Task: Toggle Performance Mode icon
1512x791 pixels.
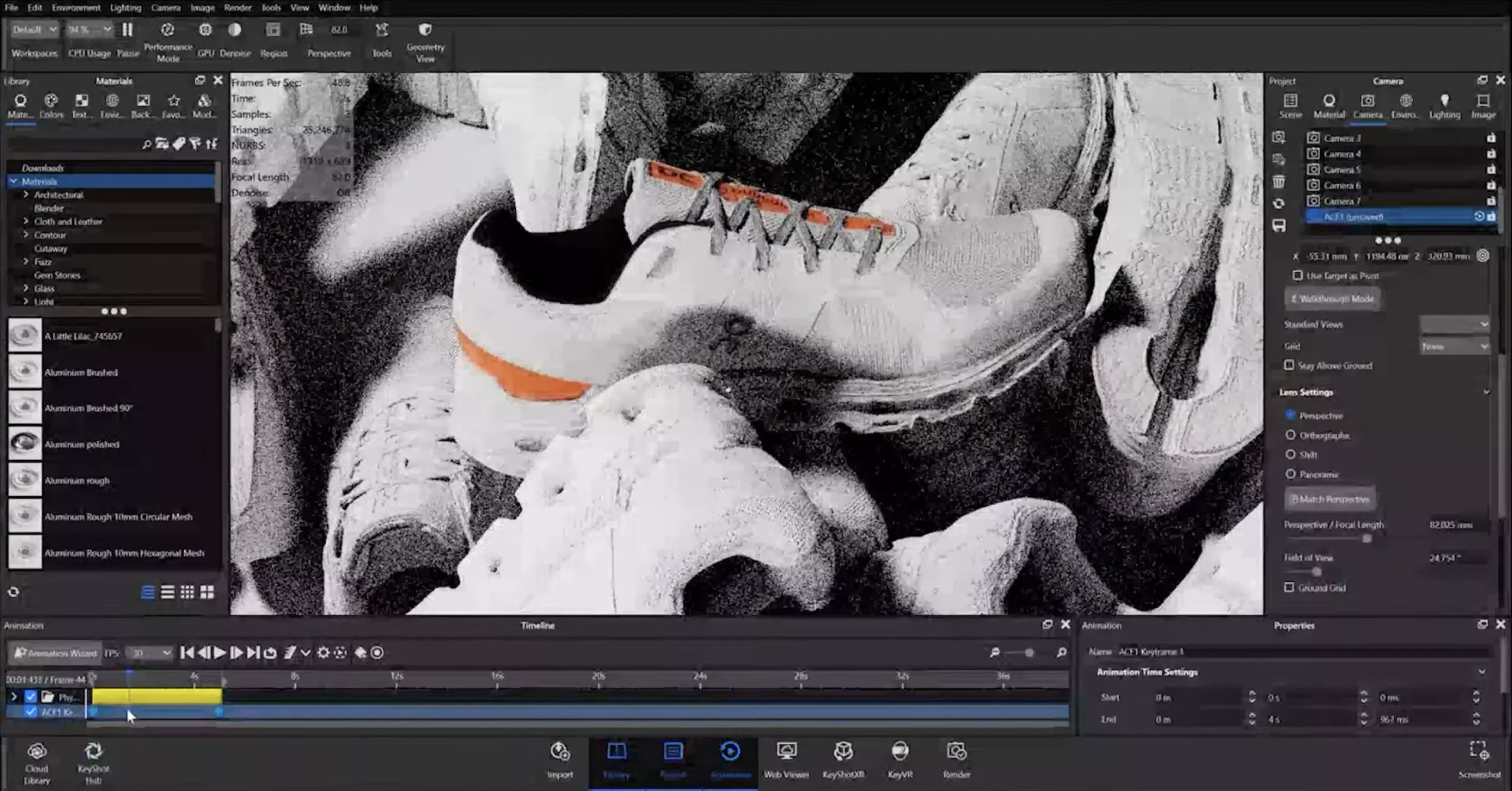Action: 167,30
